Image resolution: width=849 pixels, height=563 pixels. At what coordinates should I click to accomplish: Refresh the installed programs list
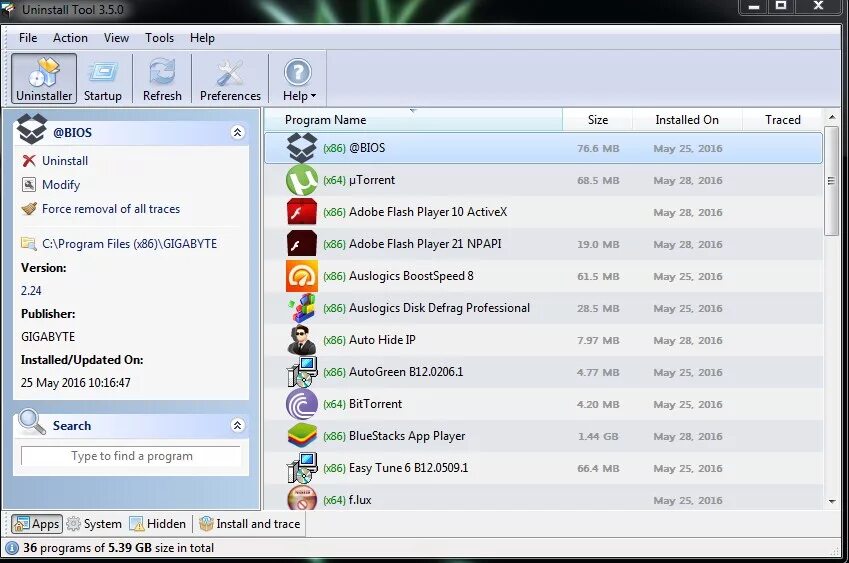click(x=162, y=79)
